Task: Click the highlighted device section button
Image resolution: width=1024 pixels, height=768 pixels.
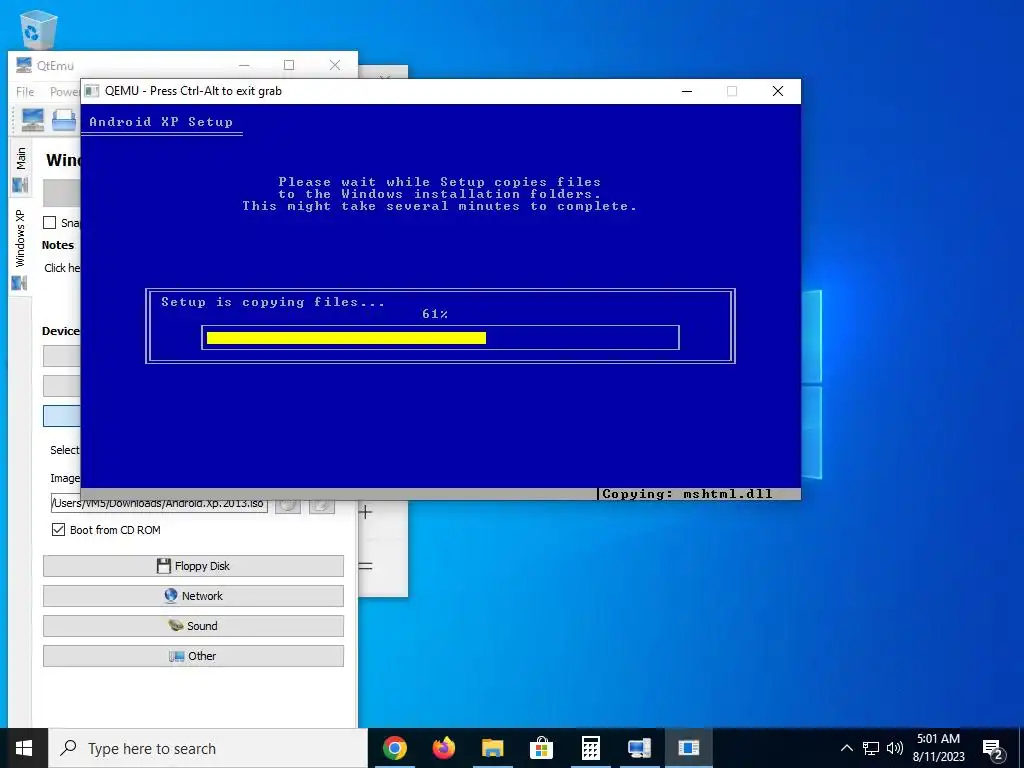Action: click(x=62, y=416)
